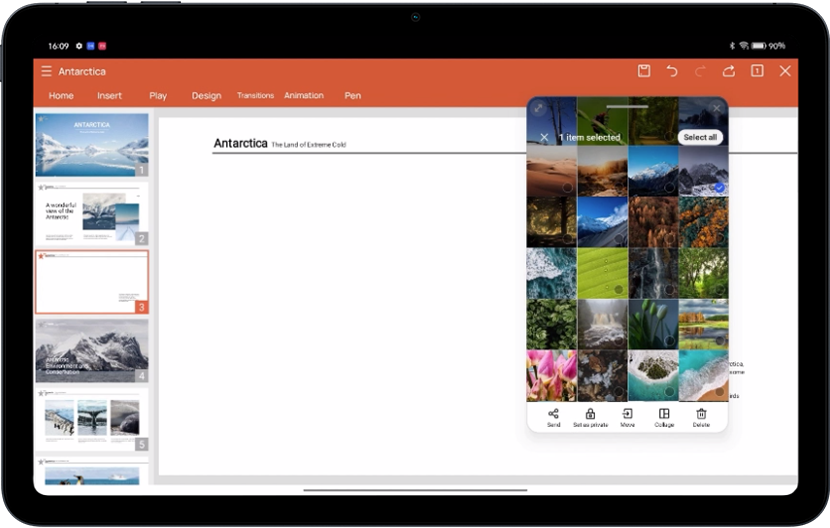Save the presentation with the save icon
The width and height of the screenshot is (830, 528).
(644, 71)
